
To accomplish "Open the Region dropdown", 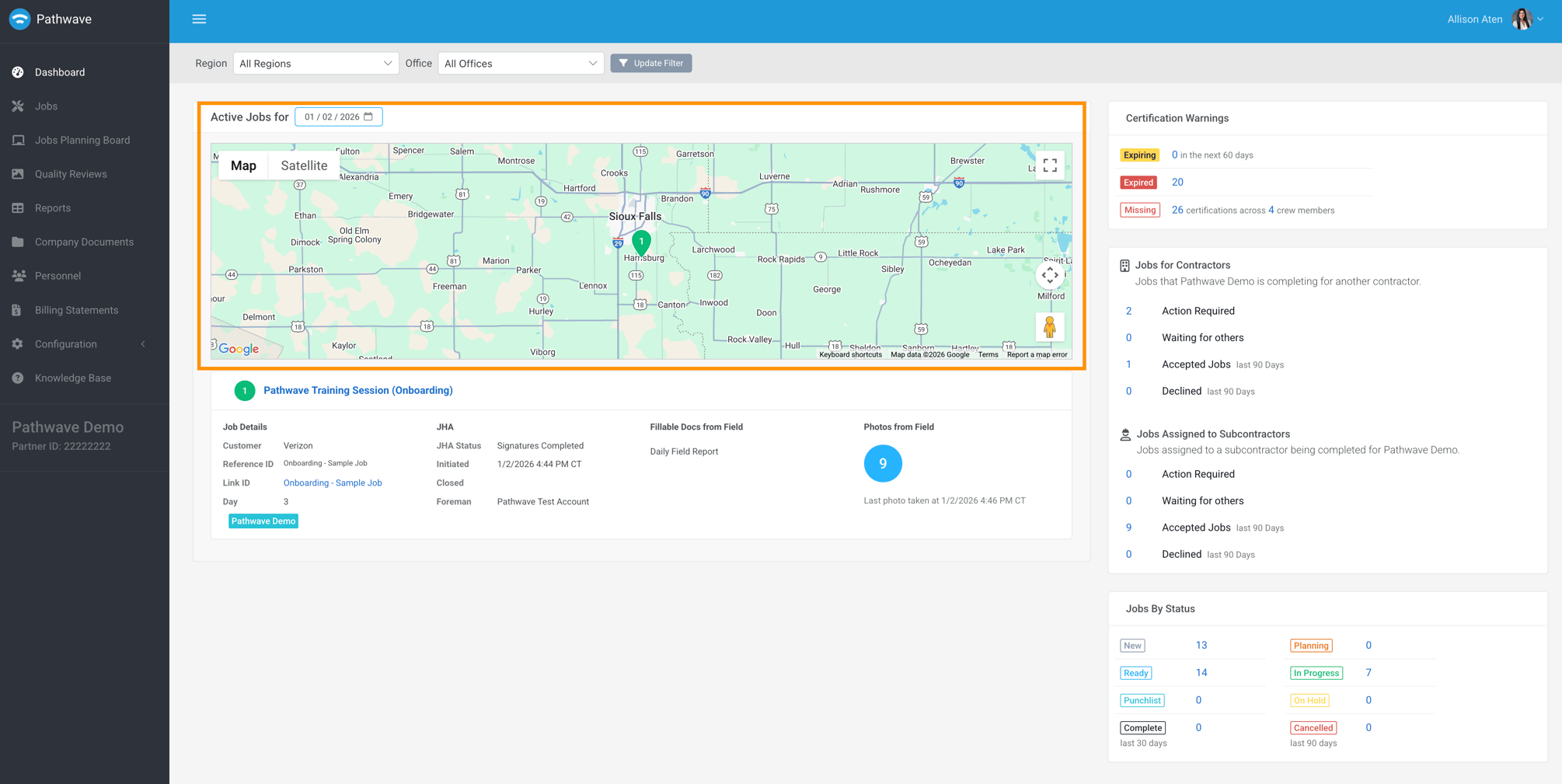I will [316, 64].
